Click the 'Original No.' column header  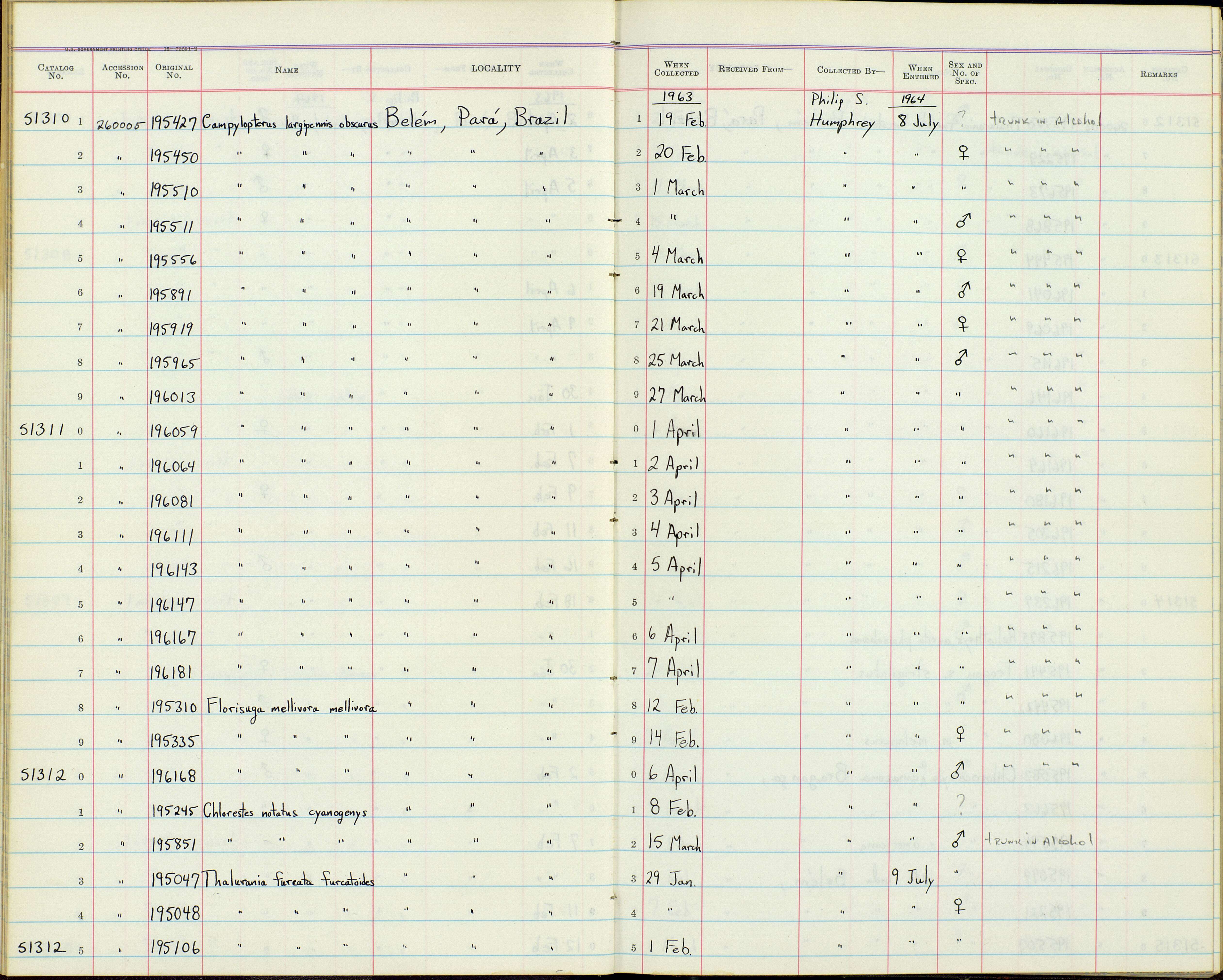pyautogui.click(x=174, y=72)
